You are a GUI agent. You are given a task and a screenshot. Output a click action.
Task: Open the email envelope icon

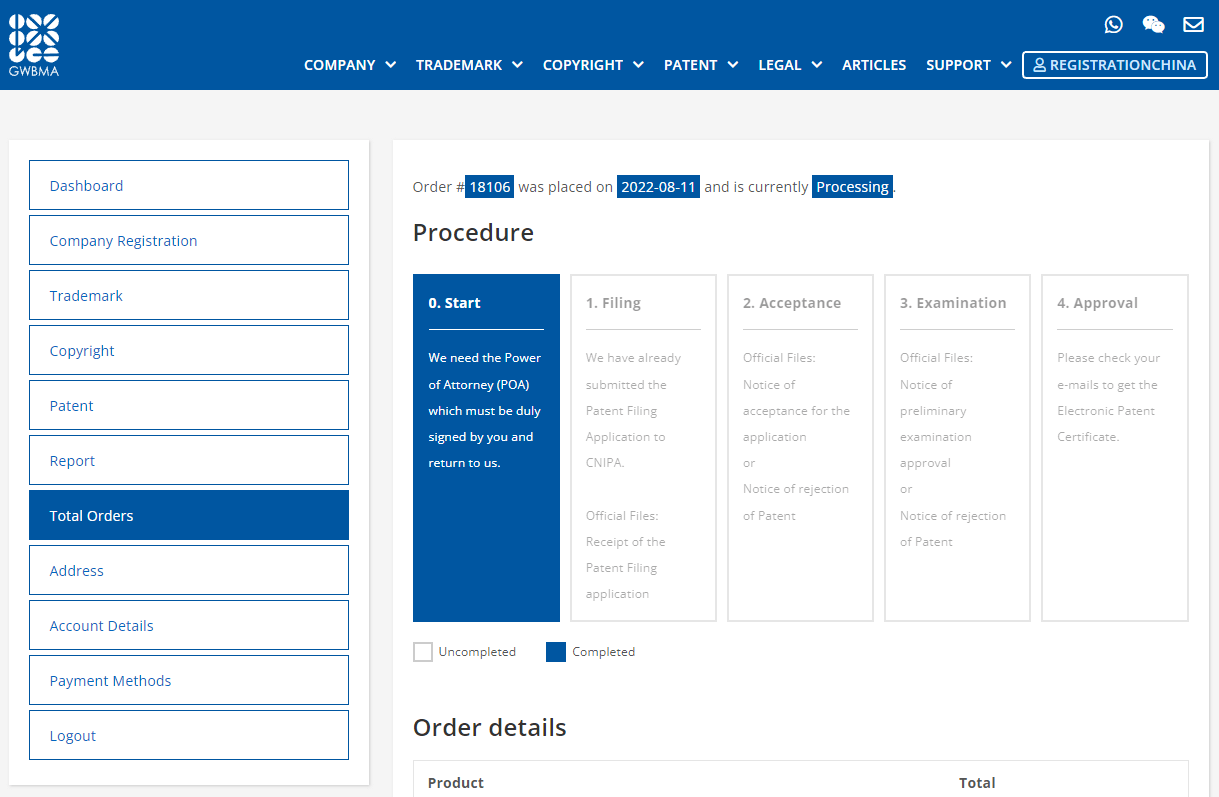(x=1193, y=25)
